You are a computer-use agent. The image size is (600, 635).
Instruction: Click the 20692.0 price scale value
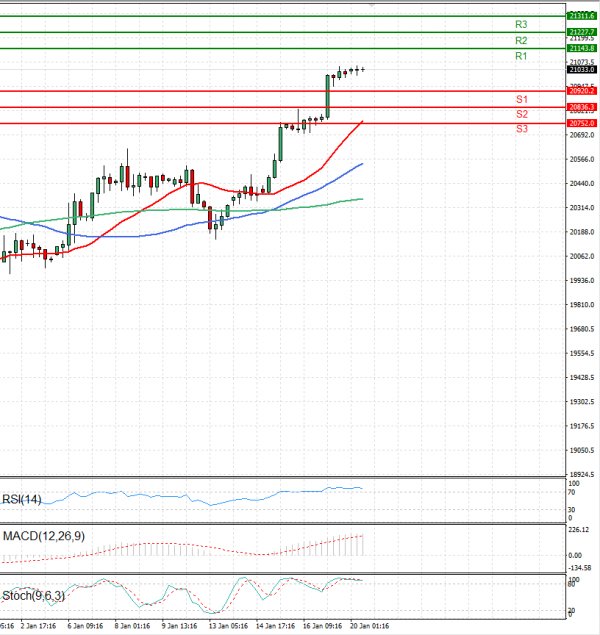582,135
